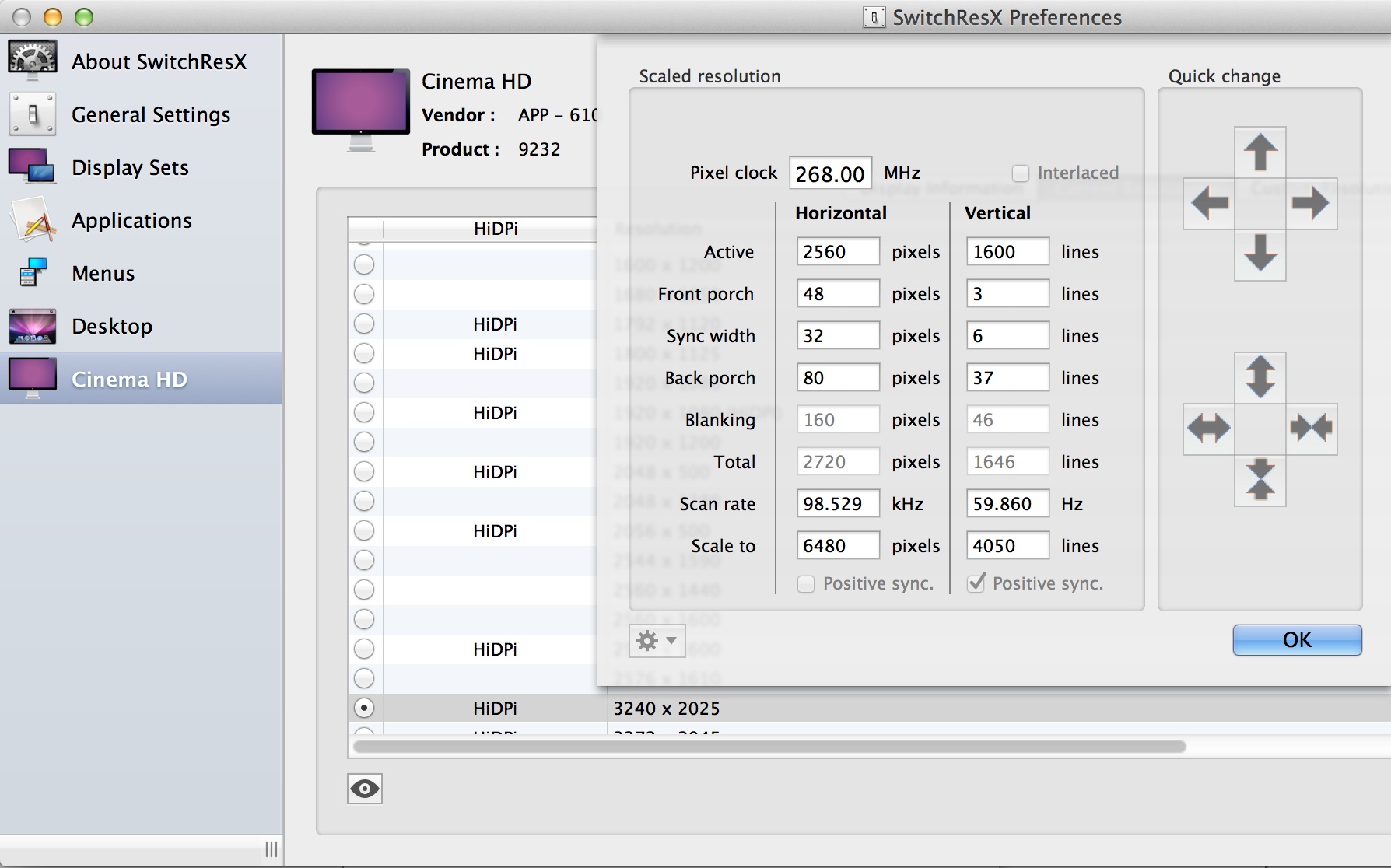Select radio button left of the 1800 HiDPi row
The width and height of the screenshot is (1391, 868).
363,353
